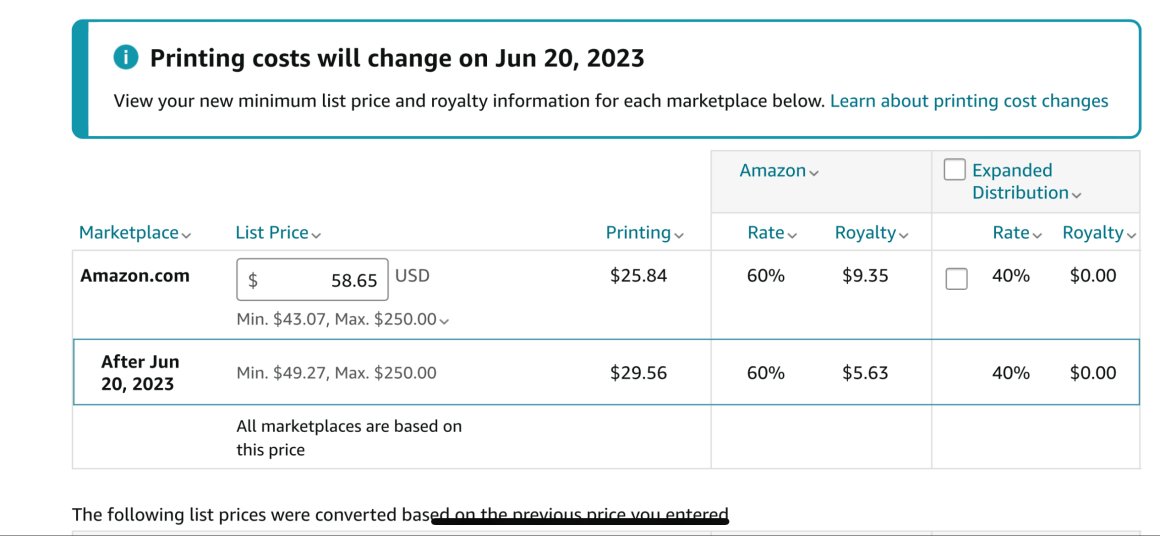
Task: Open Expanded Distribution Rate column chevron
Action: tap(1037, 235)
